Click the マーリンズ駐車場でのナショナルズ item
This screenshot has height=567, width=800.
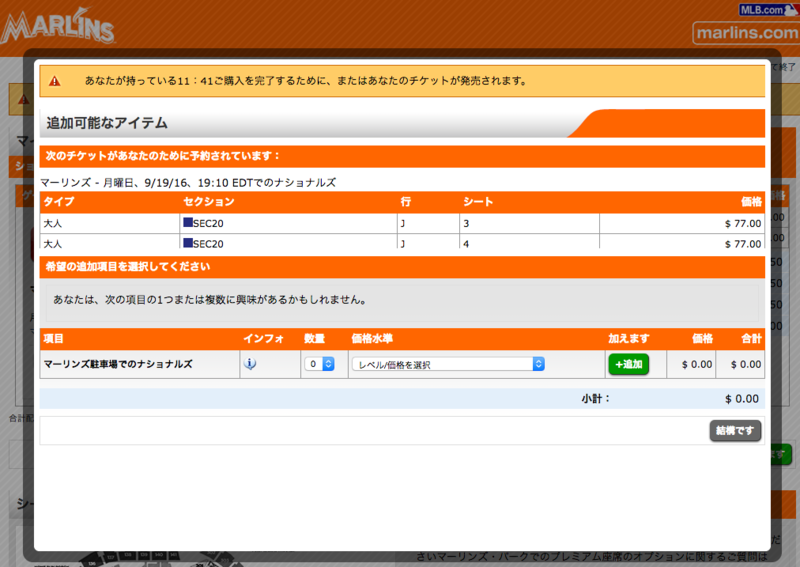118,364
